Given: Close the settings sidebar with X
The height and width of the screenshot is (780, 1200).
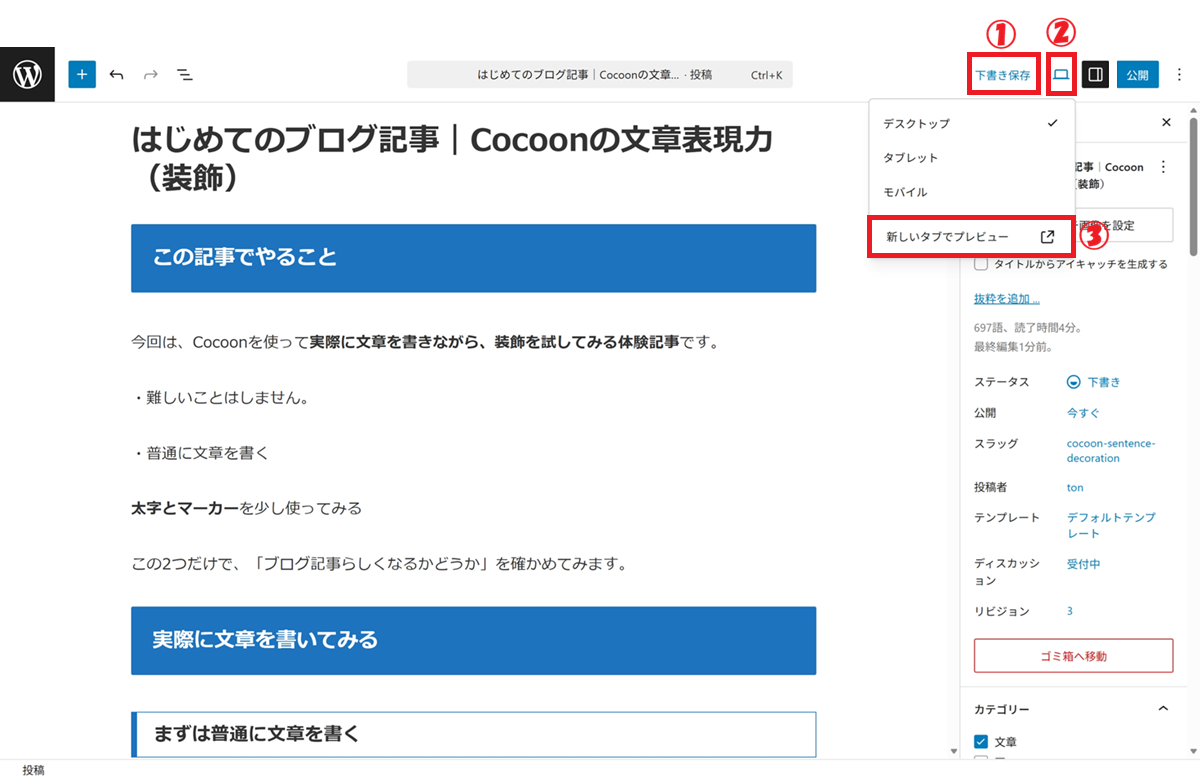Looking at the screenshot, I should click(1166, 122).
